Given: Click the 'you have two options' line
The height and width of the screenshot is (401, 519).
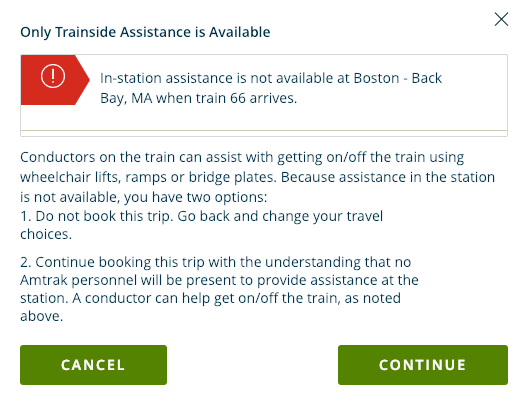Looking at the screenshot, I should 143,197.
